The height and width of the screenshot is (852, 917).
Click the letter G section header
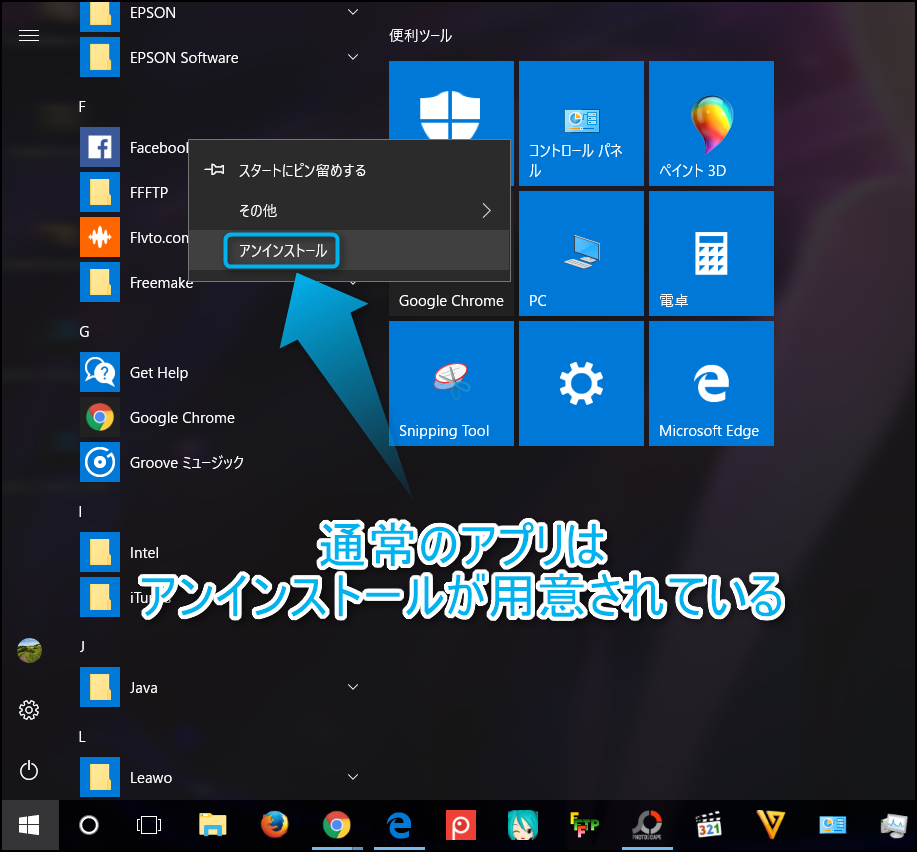(x=85, y=331)
